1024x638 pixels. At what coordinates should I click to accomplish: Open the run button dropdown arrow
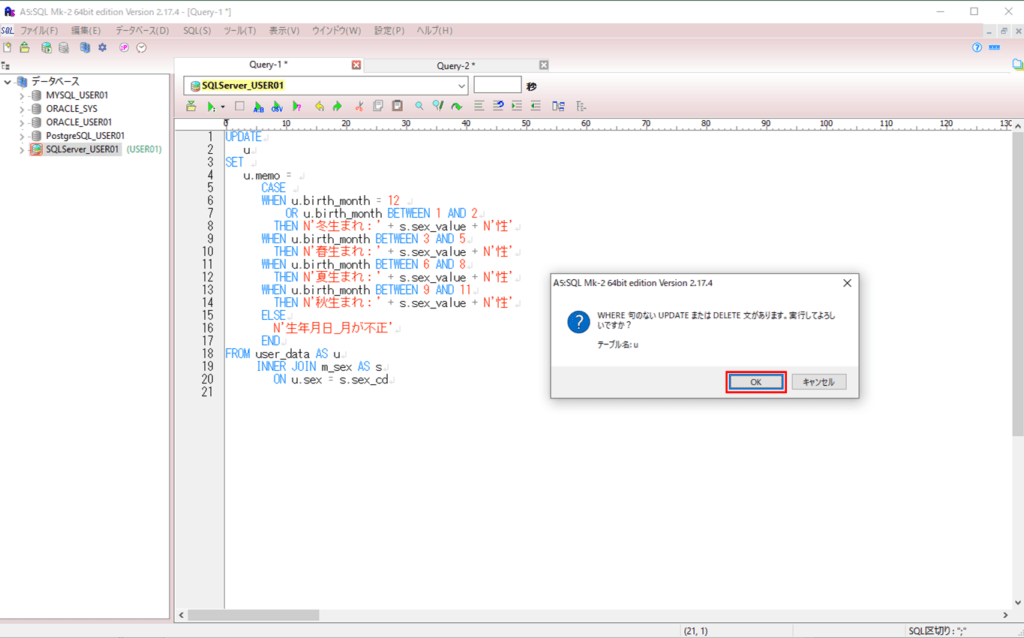(223, 106)
